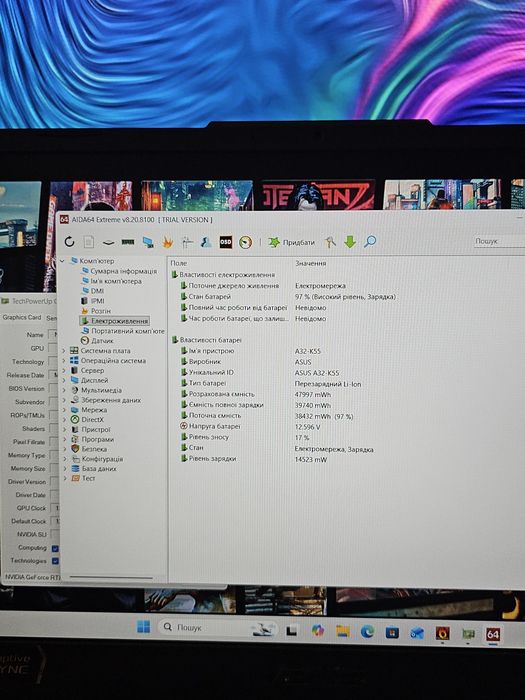This screenshot has width=525, height=700.
Task: Open the monitor diagnostics toolbar icon
Action: tap(148, 242)
